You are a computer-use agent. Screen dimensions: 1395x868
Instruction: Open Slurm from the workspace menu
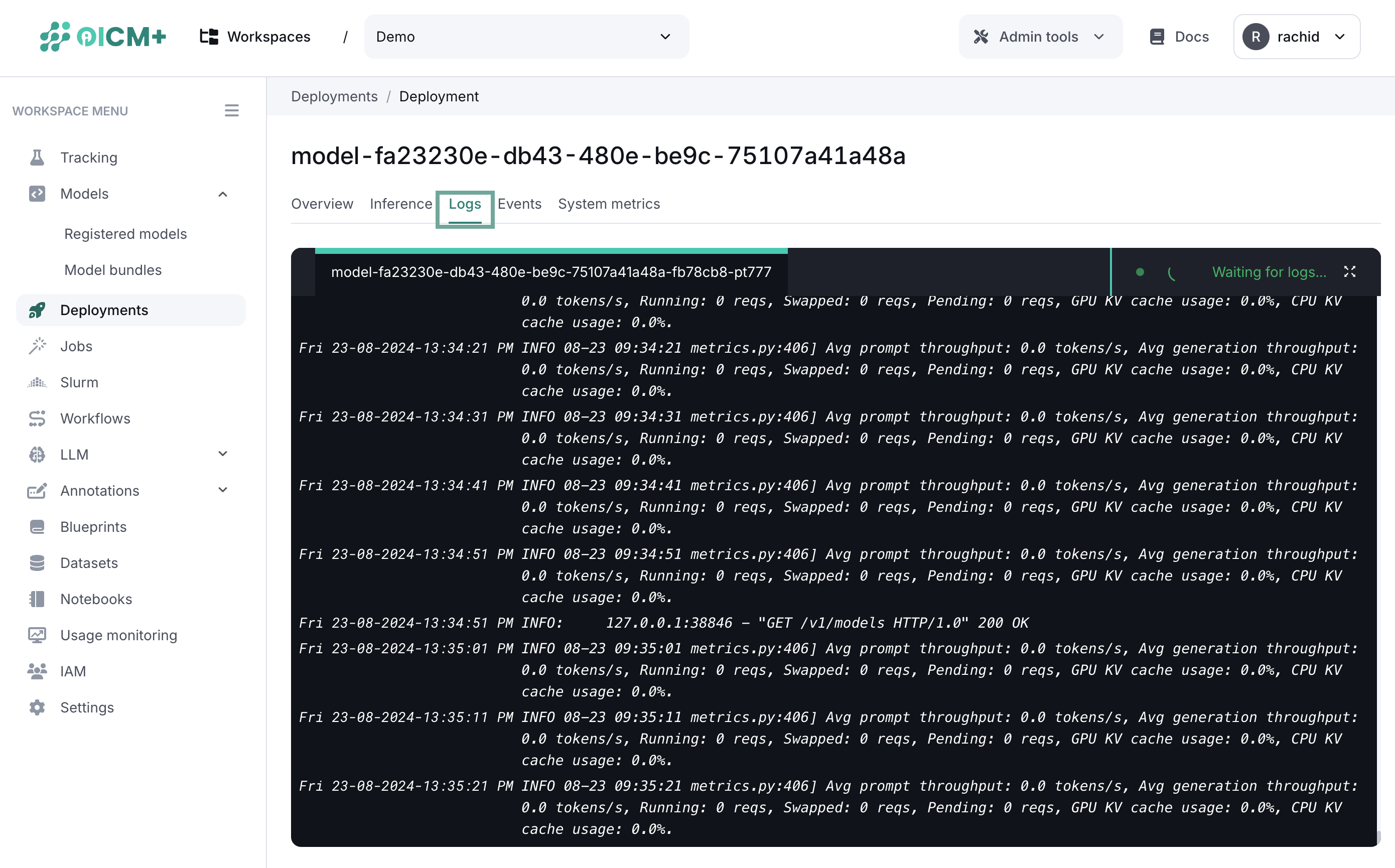pos(79,382)
